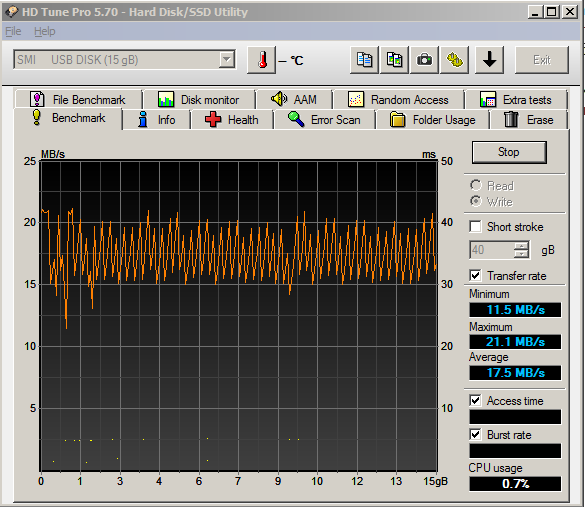Click the black down arrow icon

[x=489, y=60]
